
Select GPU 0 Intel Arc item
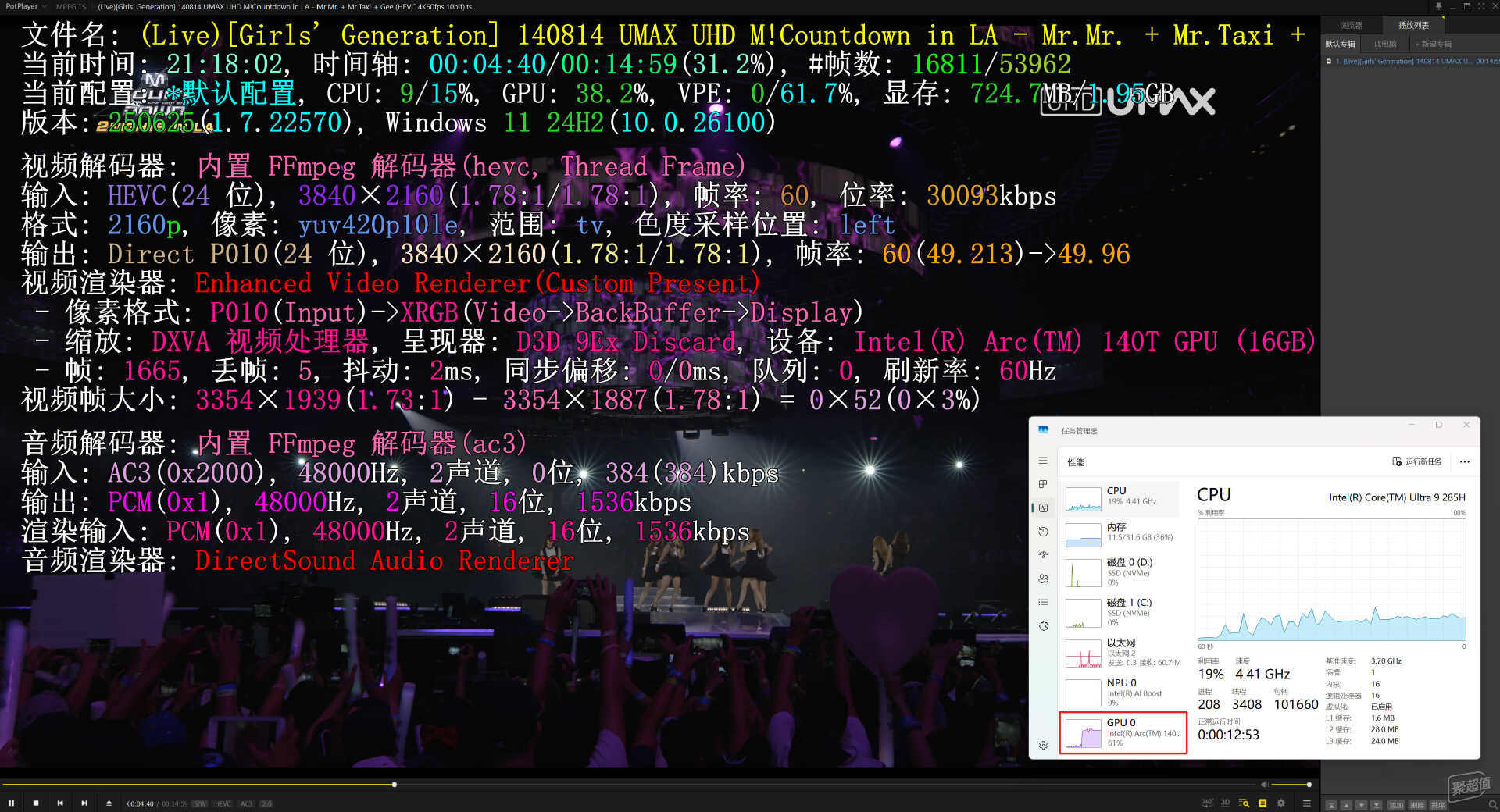click(1123, 733)
